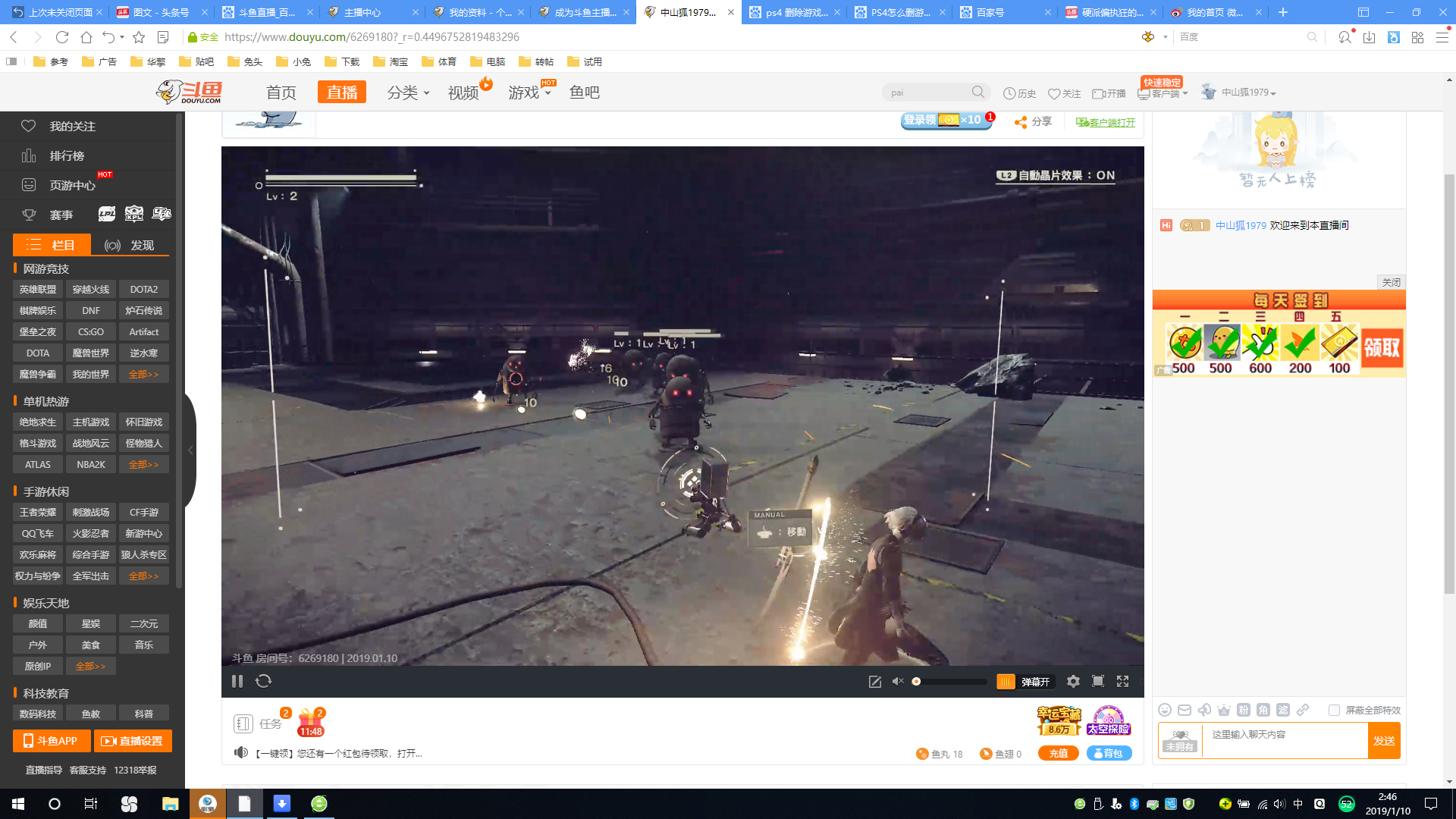1456x819 pixels.
Task: Click the 充值 recharge button
Action: (1058, 753)
